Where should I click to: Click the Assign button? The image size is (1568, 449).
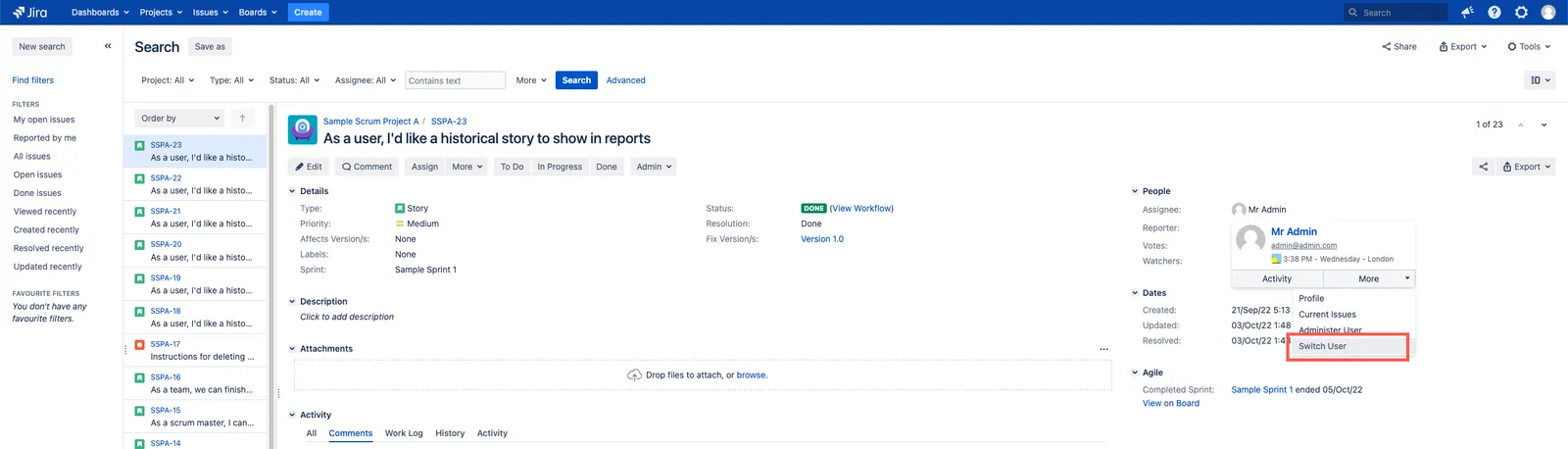coord(424,167)
